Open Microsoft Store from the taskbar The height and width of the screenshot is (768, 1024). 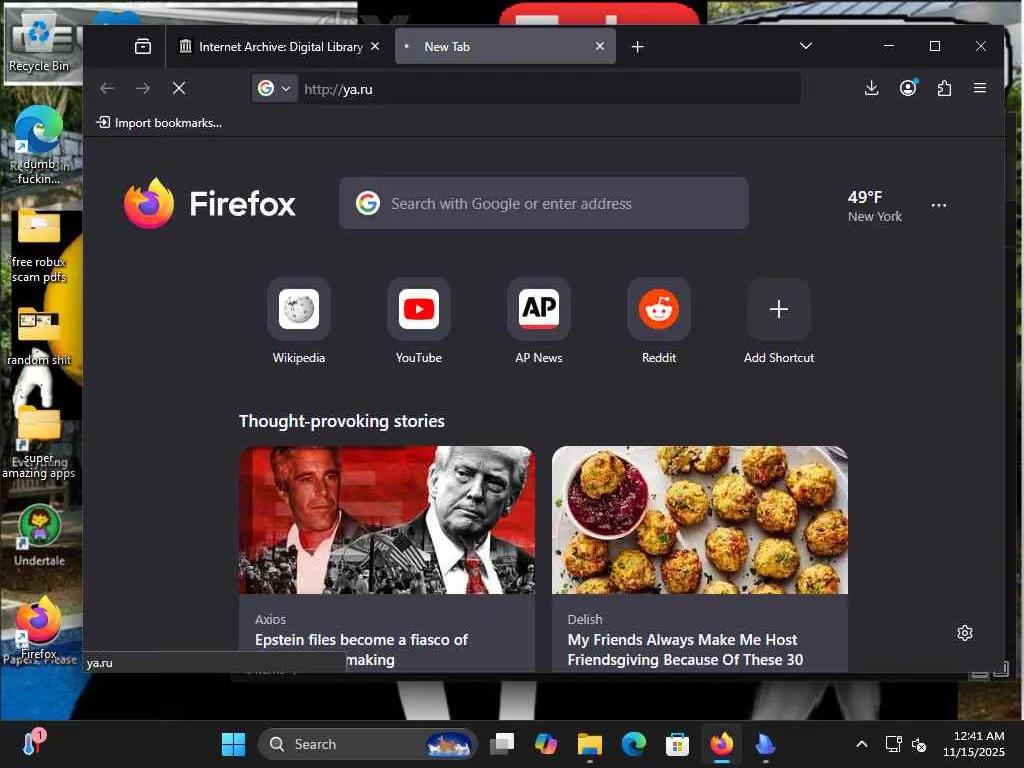(677, 744)
